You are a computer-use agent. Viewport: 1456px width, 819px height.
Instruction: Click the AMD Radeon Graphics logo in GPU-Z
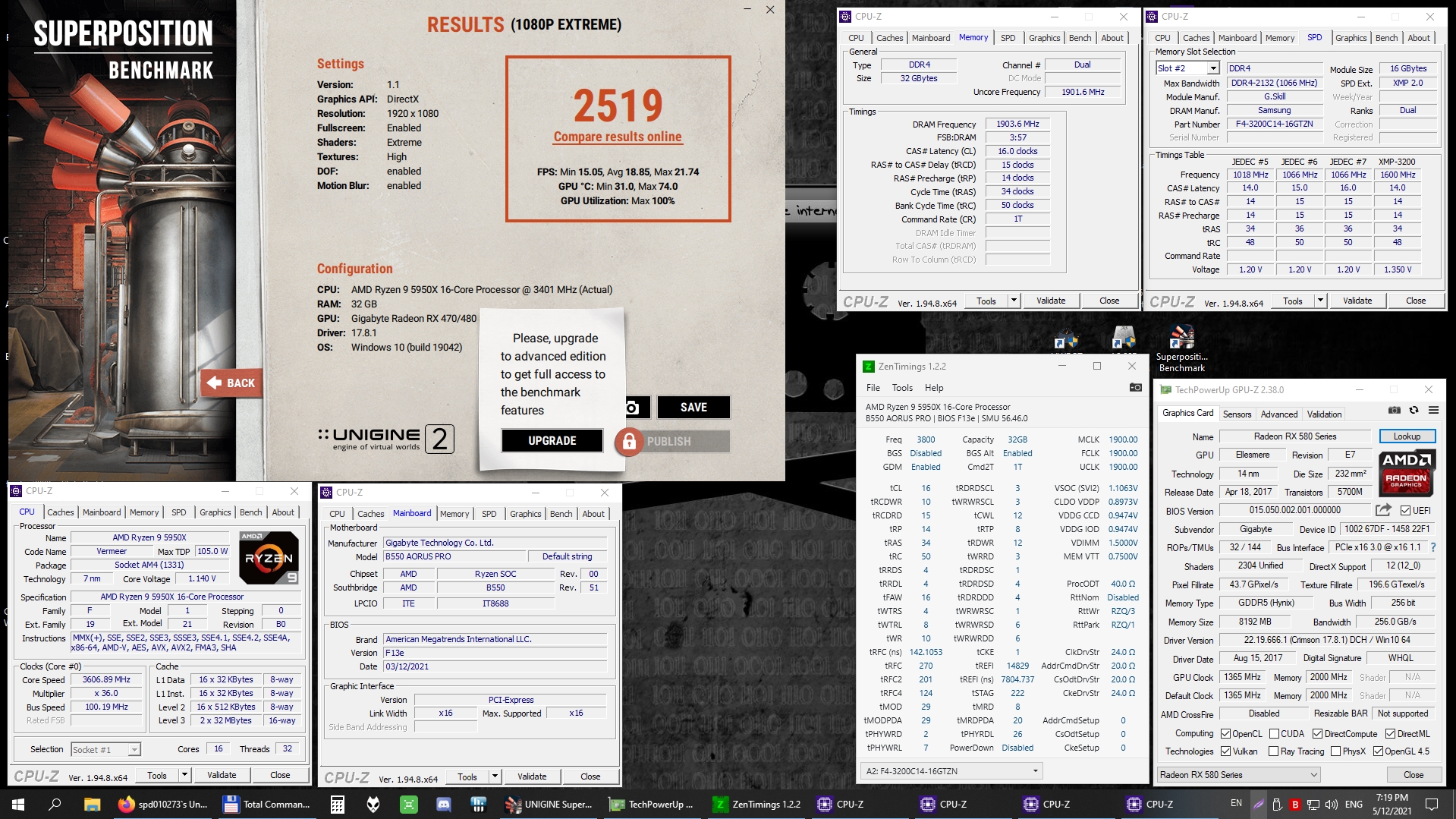pos(1406,471)
